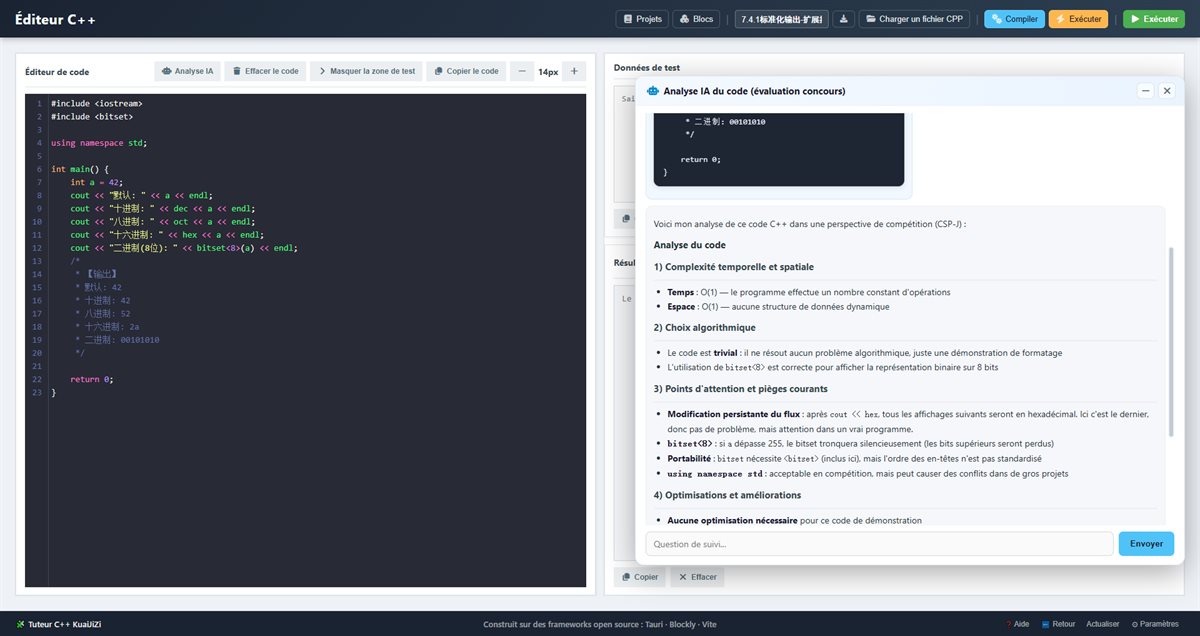Click the Éditeur de code panel label

59,72
